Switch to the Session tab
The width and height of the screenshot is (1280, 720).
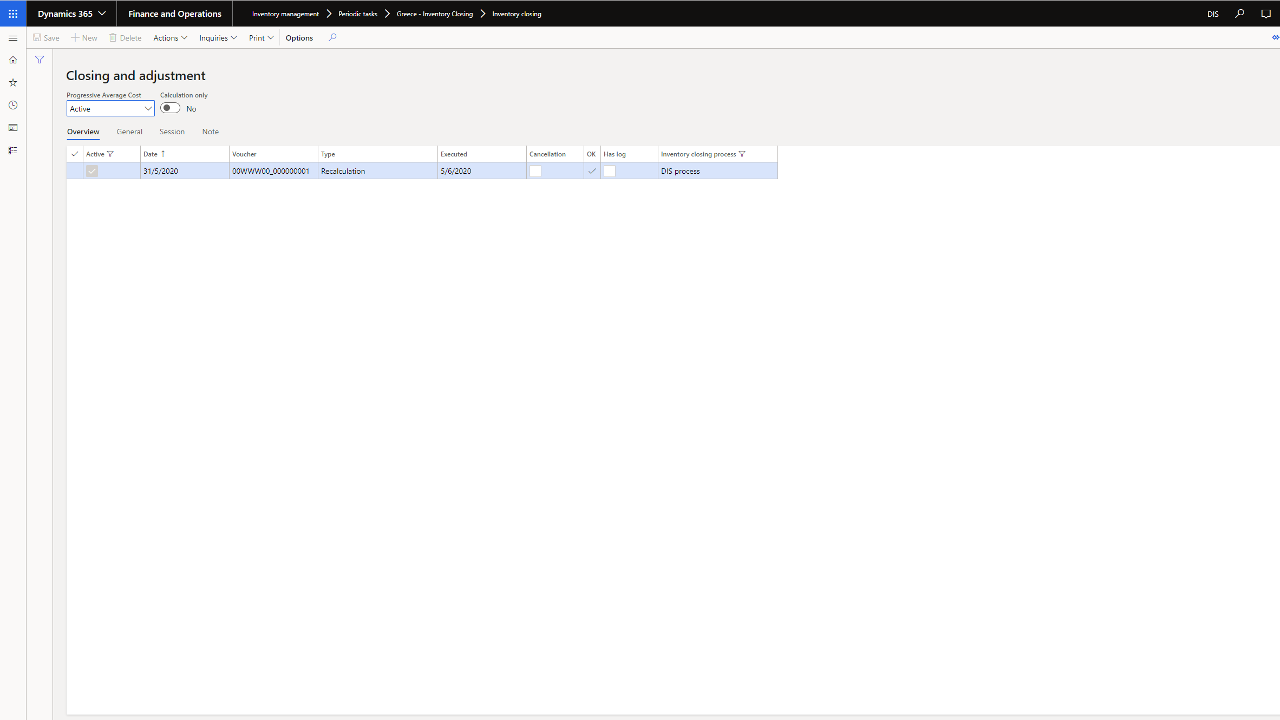click(x=172, y=132)
